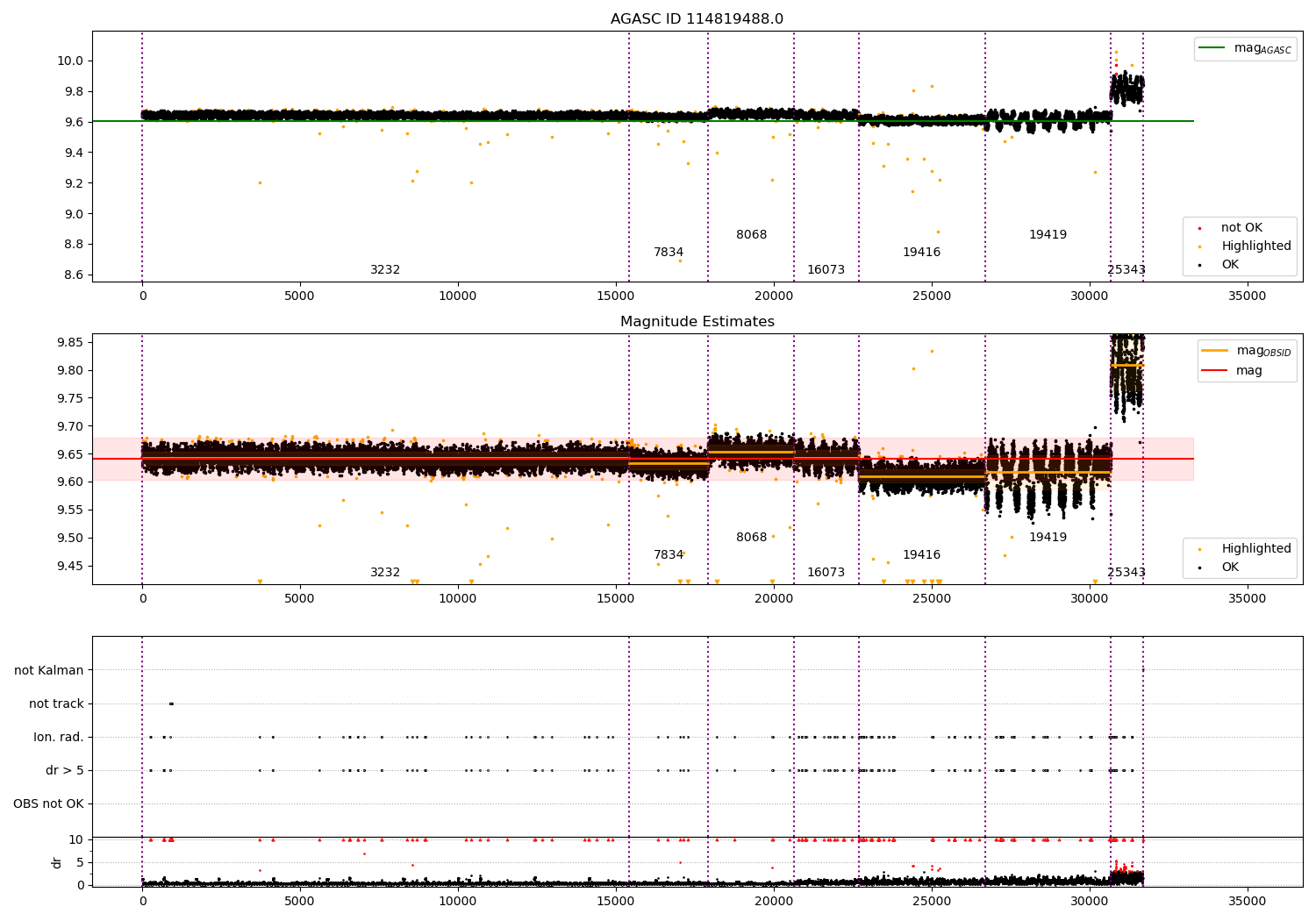Click the 9.45 y-axis tick in Magnitude Estimates plot
The image size is (1316, 921).
click(x=71, y=567)
